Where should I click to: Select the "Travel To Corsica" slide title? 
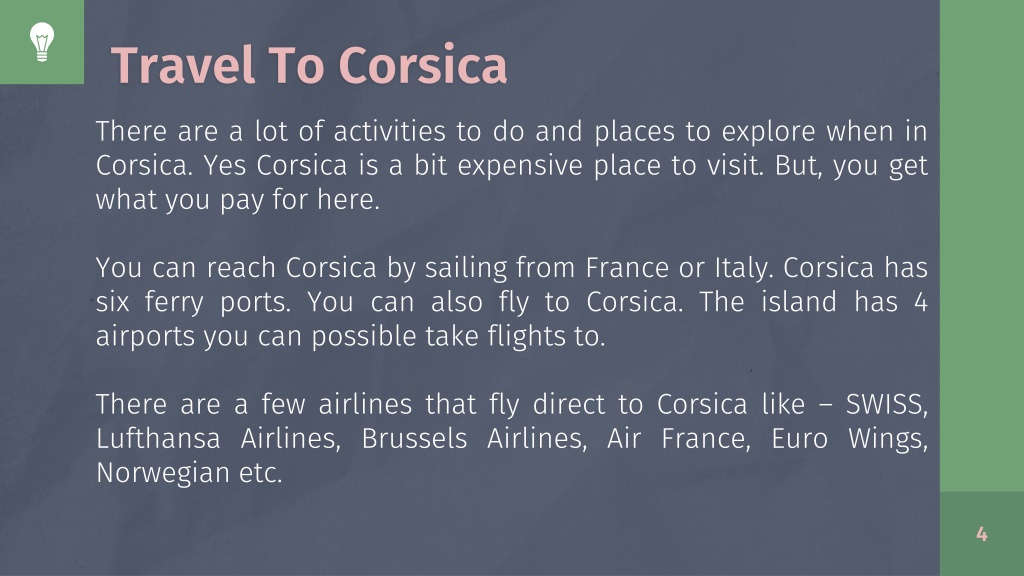tap(309, 65)
